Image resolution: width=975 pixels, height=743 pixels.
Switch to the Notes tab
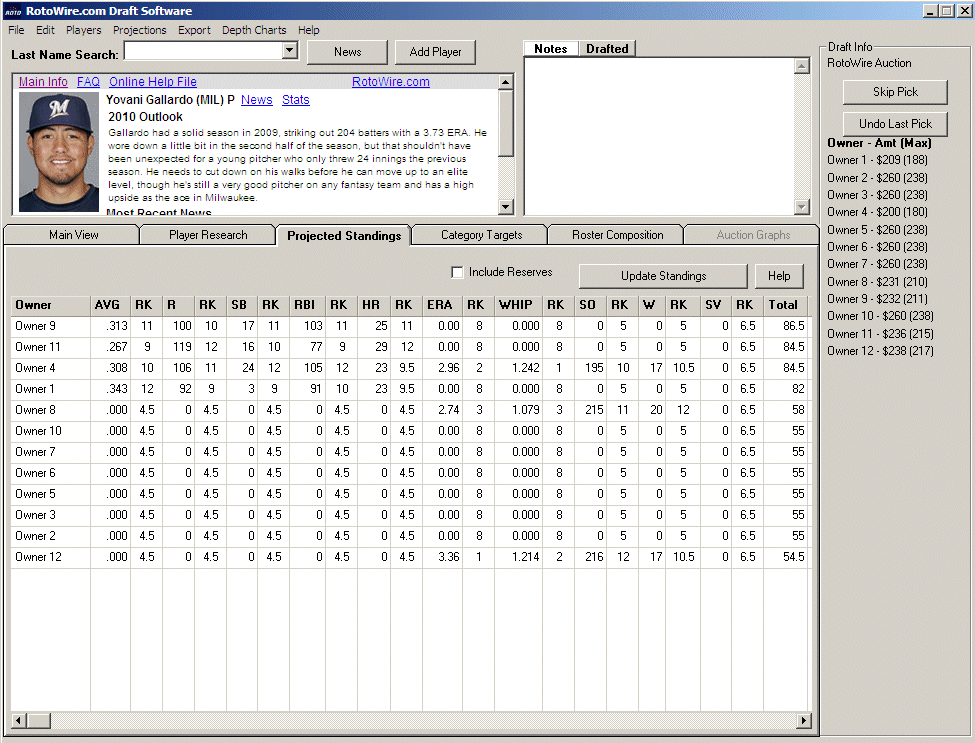click(551, 48)
